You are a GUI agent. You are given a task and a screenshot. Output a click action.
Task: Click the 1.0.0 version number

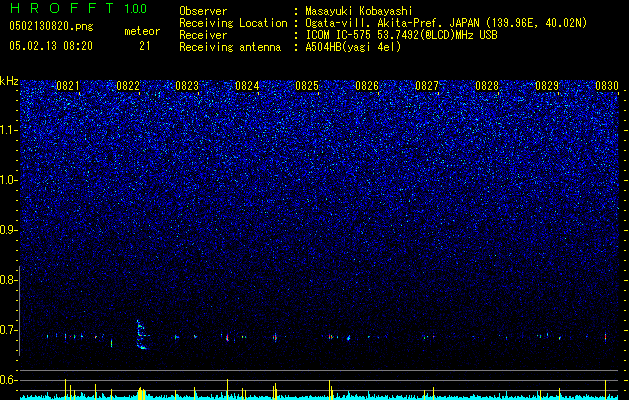136,8
